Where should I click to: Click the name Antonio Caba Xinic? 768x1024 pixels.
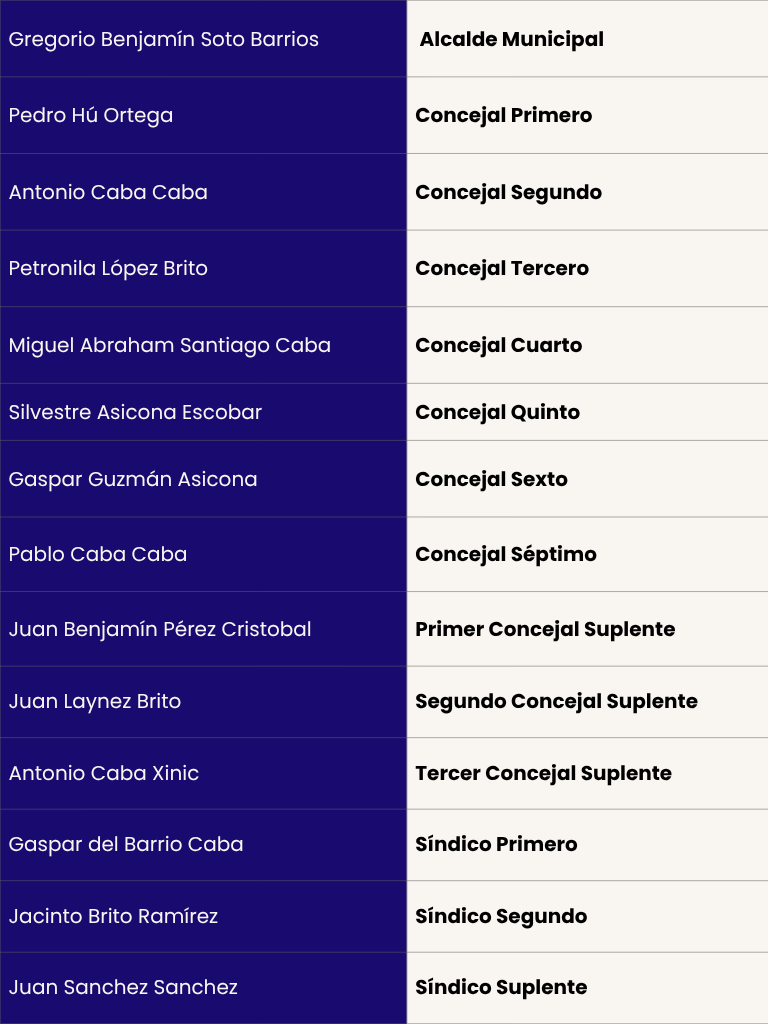click(104, 774)
